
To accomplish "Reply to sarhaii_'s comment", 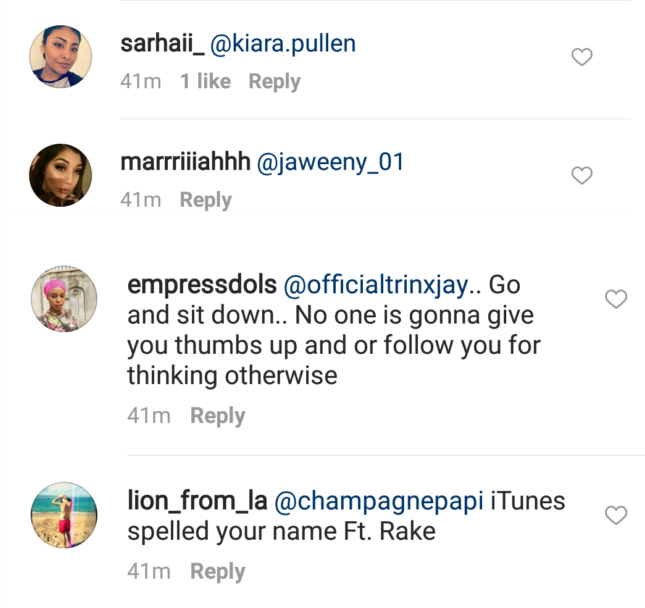I will tap(274, 82).
